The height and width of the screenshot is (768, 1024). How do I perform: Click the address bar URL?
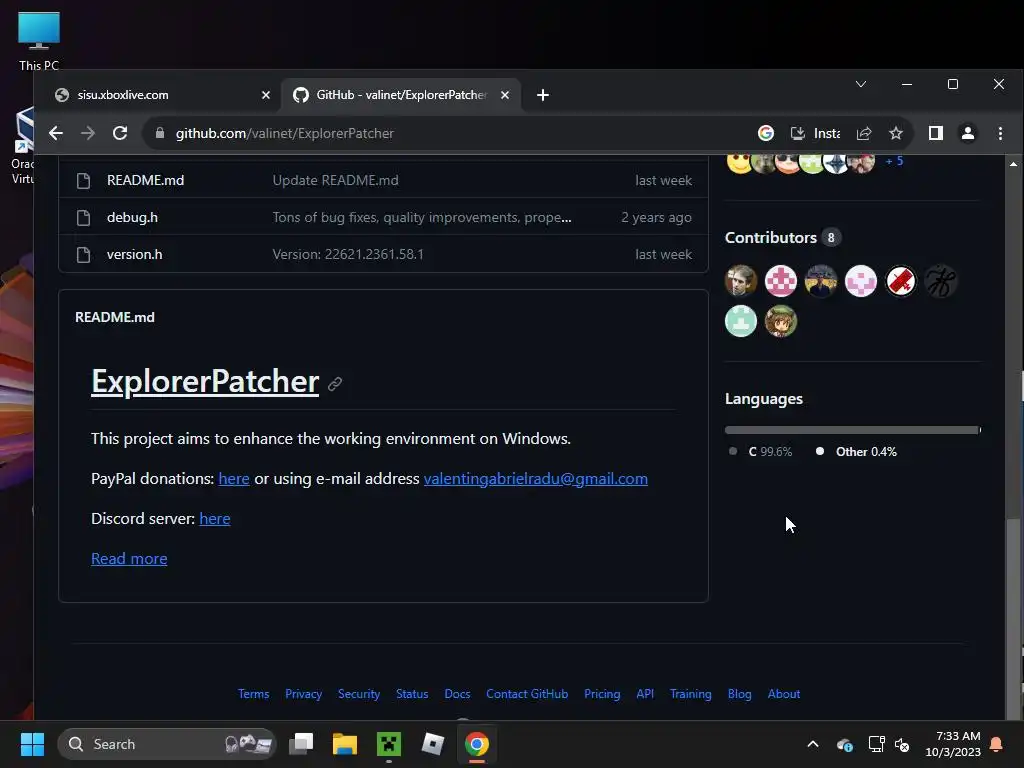point(285,133)
